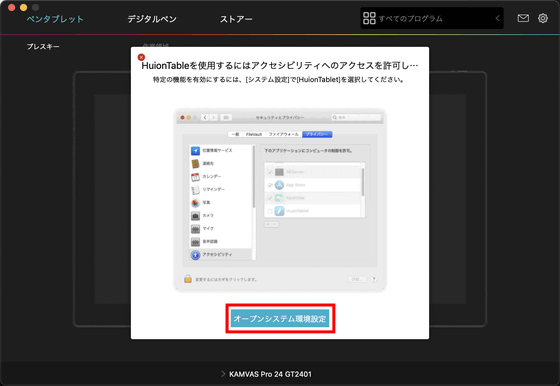Switch to the デジタルペン tab

coord(152,19)
